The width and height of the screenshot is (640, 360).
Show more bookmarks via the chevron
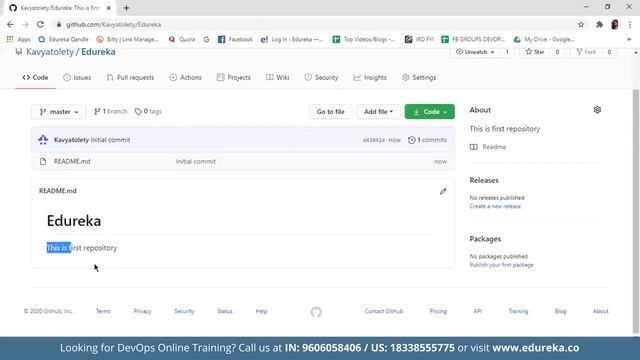629,39
